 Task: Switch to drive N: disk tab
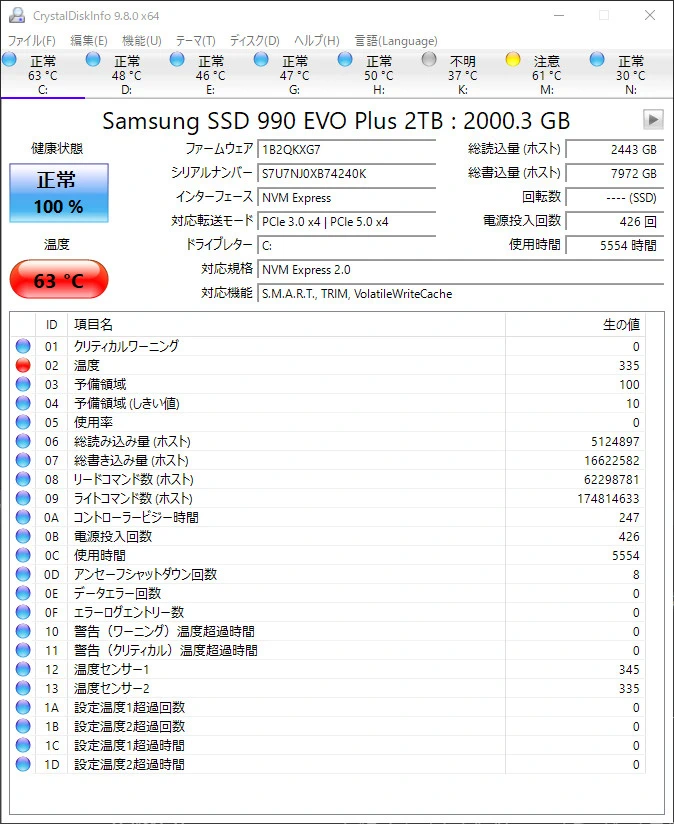tap(631, 75)
